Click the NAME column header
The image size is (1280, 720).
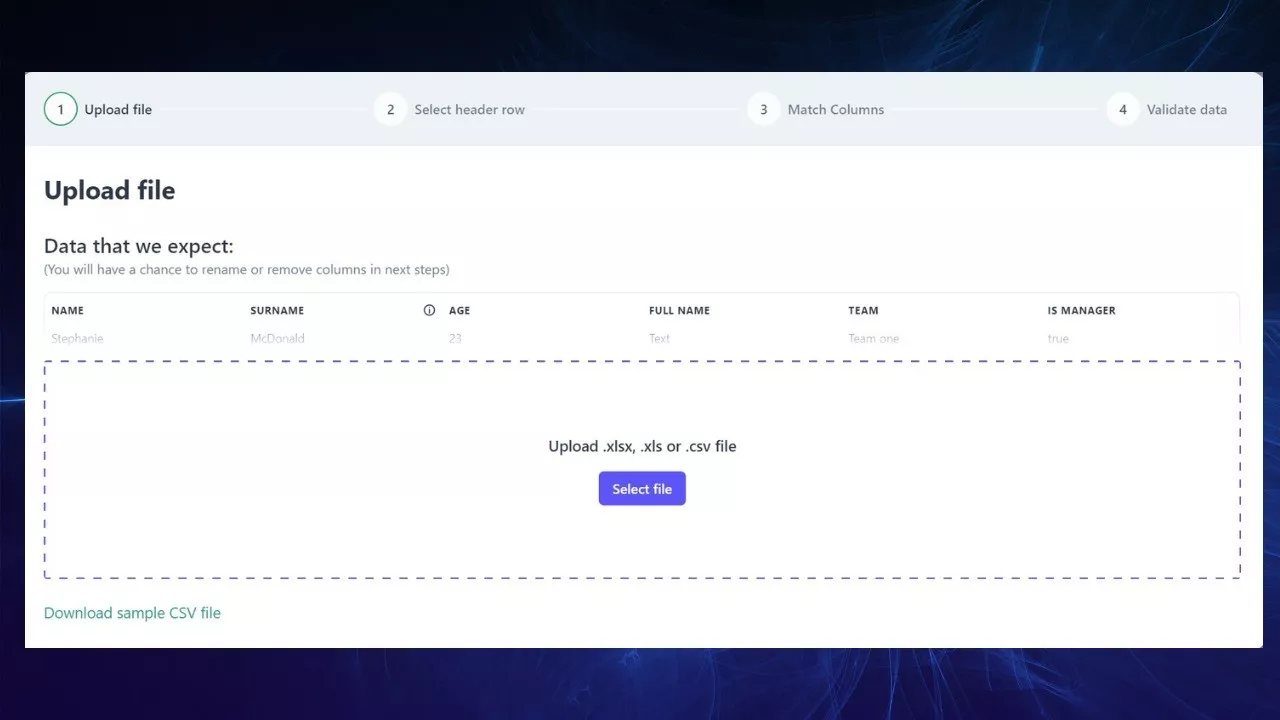(68, 311)
